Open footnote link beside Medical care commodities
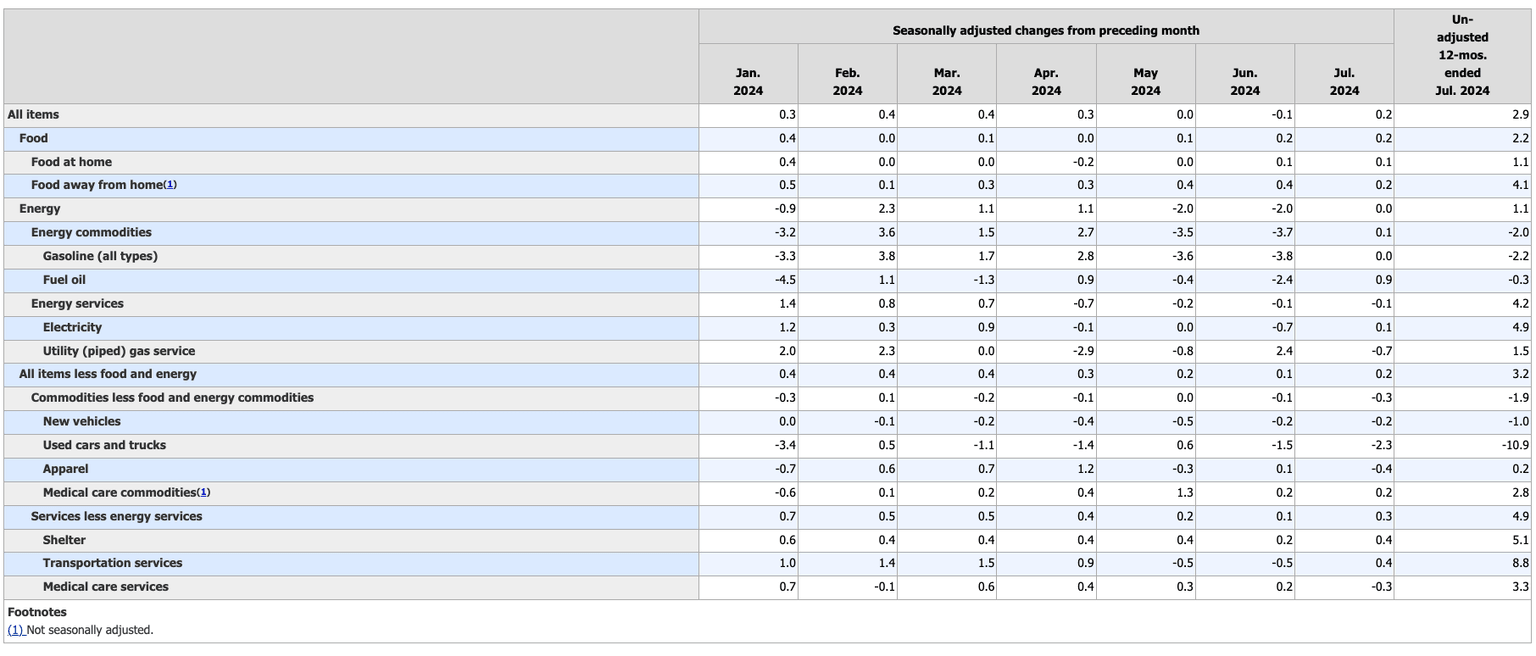This screenshot has width=1536, height=656. point(204,493)
